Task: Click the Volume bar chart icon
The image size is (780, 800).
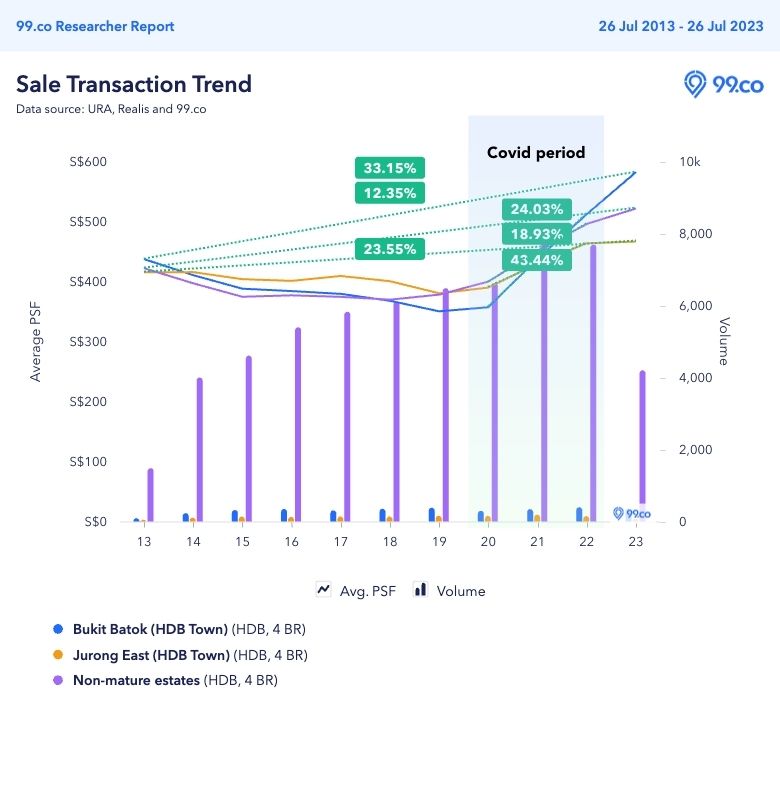Action: 421,589
